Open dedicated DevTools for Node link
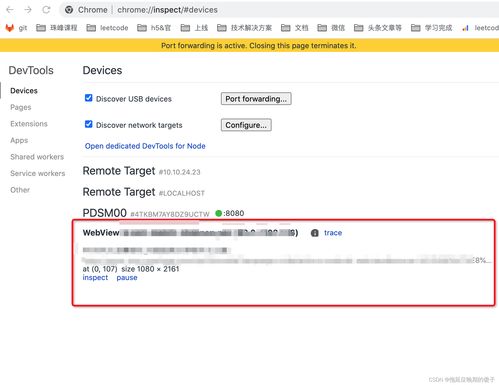This screenshot has height=385, width=499. (145, 146)
